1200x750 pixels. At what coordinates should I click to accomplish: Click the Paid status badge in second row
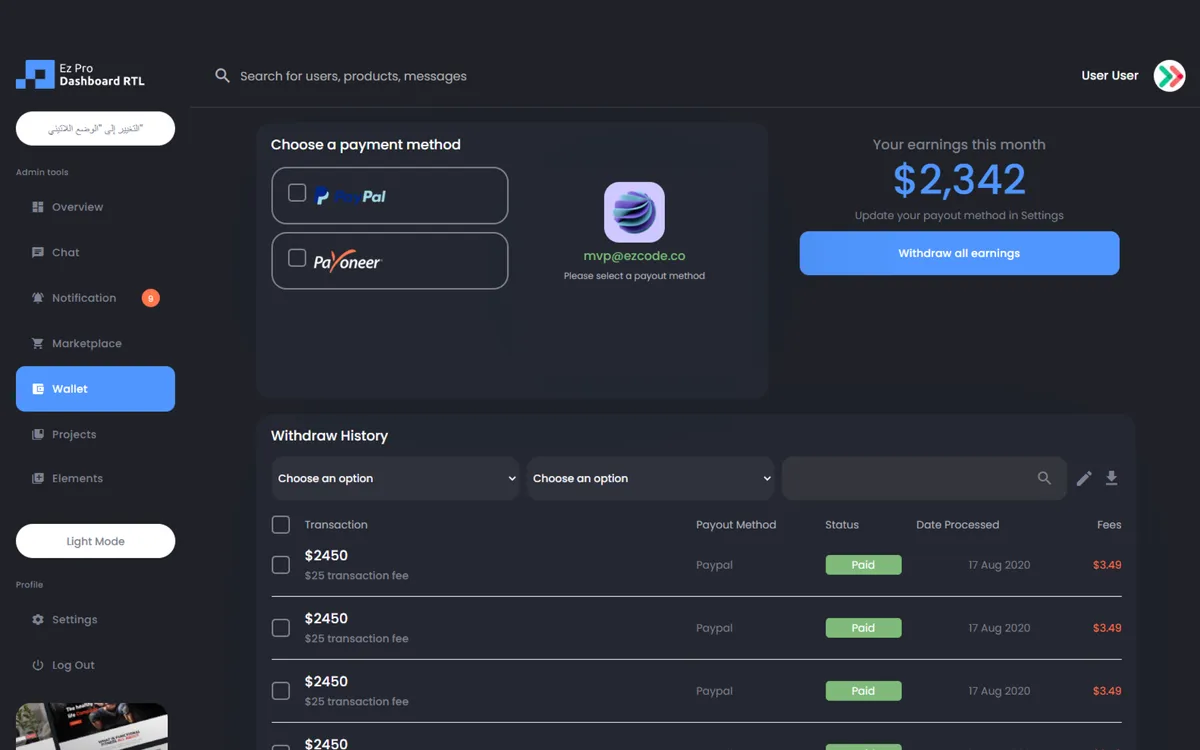click(863, 628)
